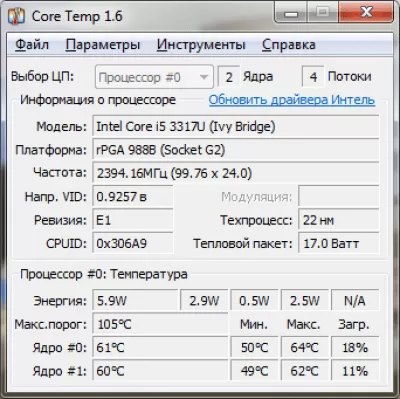Image resolution: width=400 pixels, height=399 pixels.
Task: Click the Core Temp 1.6 title text
Action: point(77,16)
